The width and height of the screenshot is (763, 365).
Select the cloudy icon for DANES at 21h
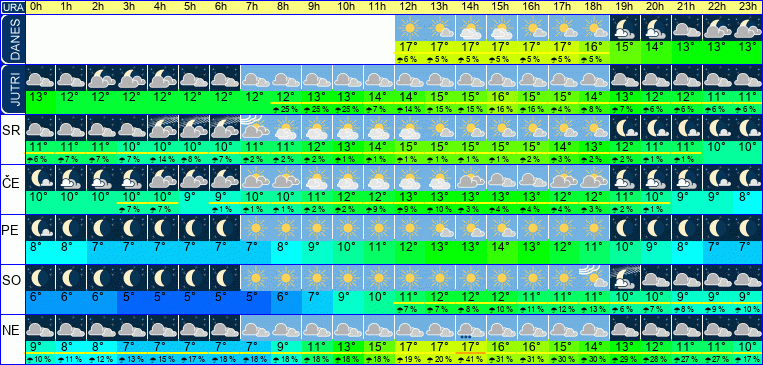(687, 28)
